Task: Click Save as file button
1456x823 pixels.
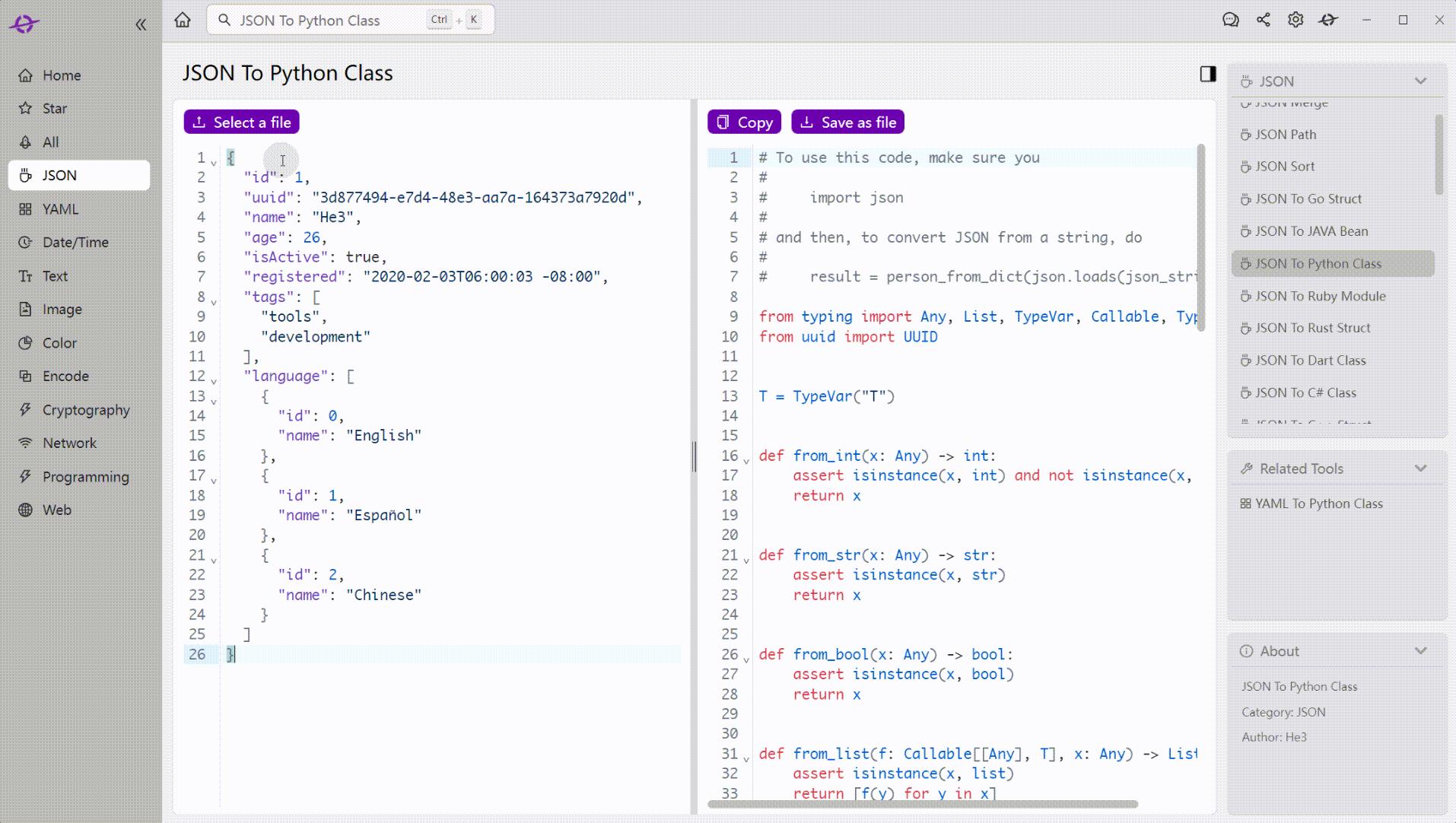Action: click(x=847, y=122)
